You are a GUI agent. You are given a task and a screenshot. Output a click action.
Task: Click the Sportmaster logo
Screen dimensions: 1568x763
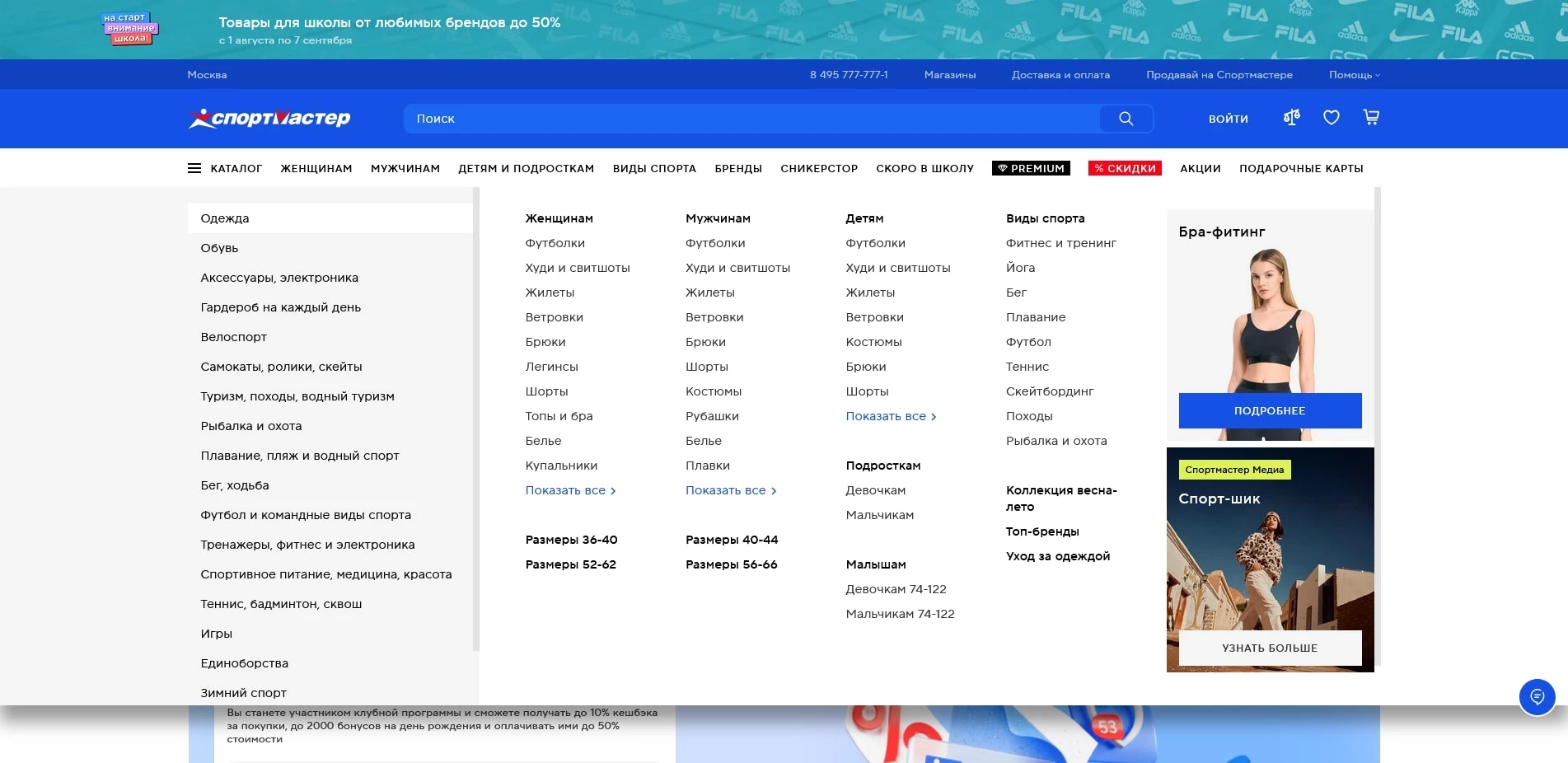pyautogui.click(x=269, y=119)
